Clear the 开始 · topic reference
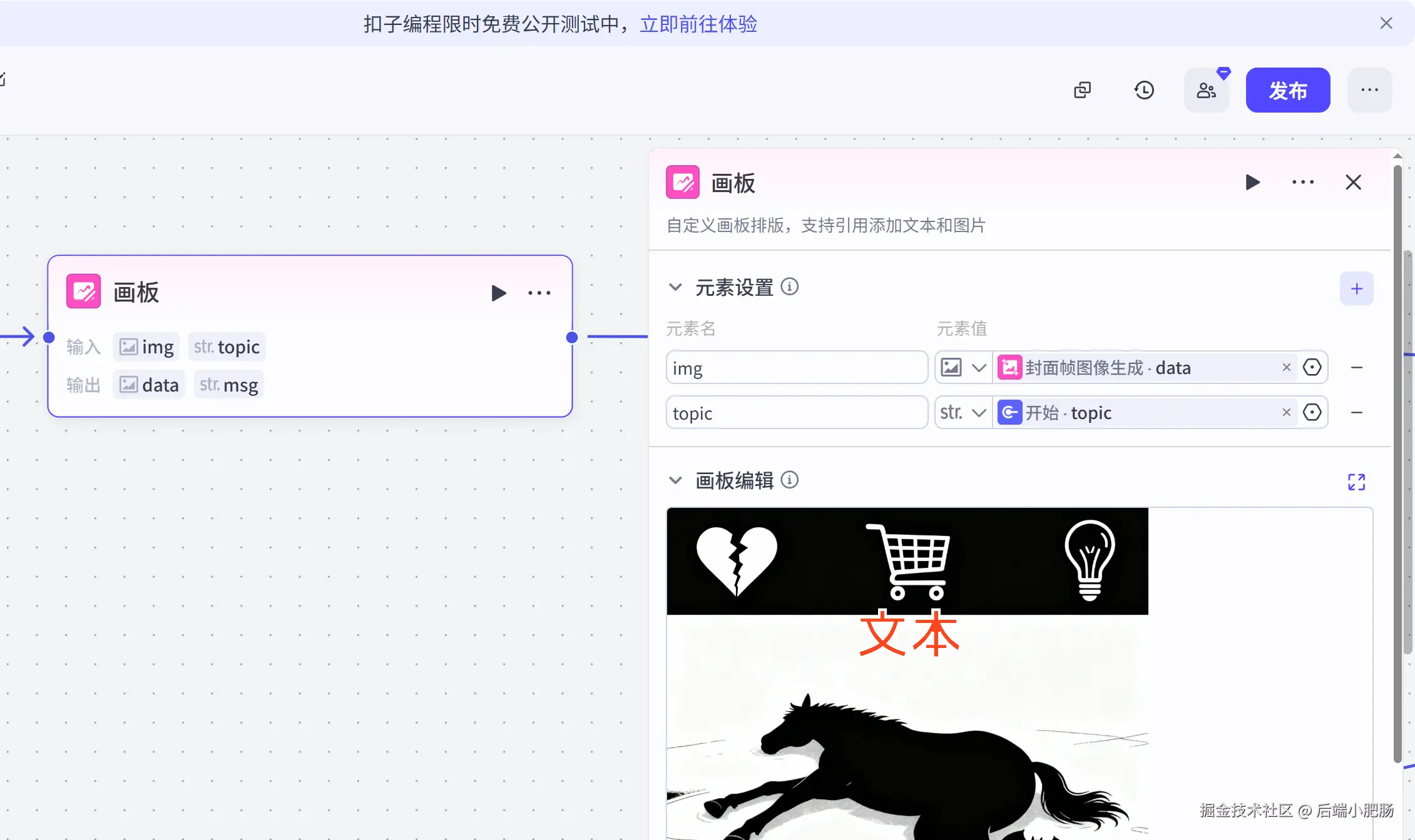1415x840 pixels. (x=1286, y=412)
